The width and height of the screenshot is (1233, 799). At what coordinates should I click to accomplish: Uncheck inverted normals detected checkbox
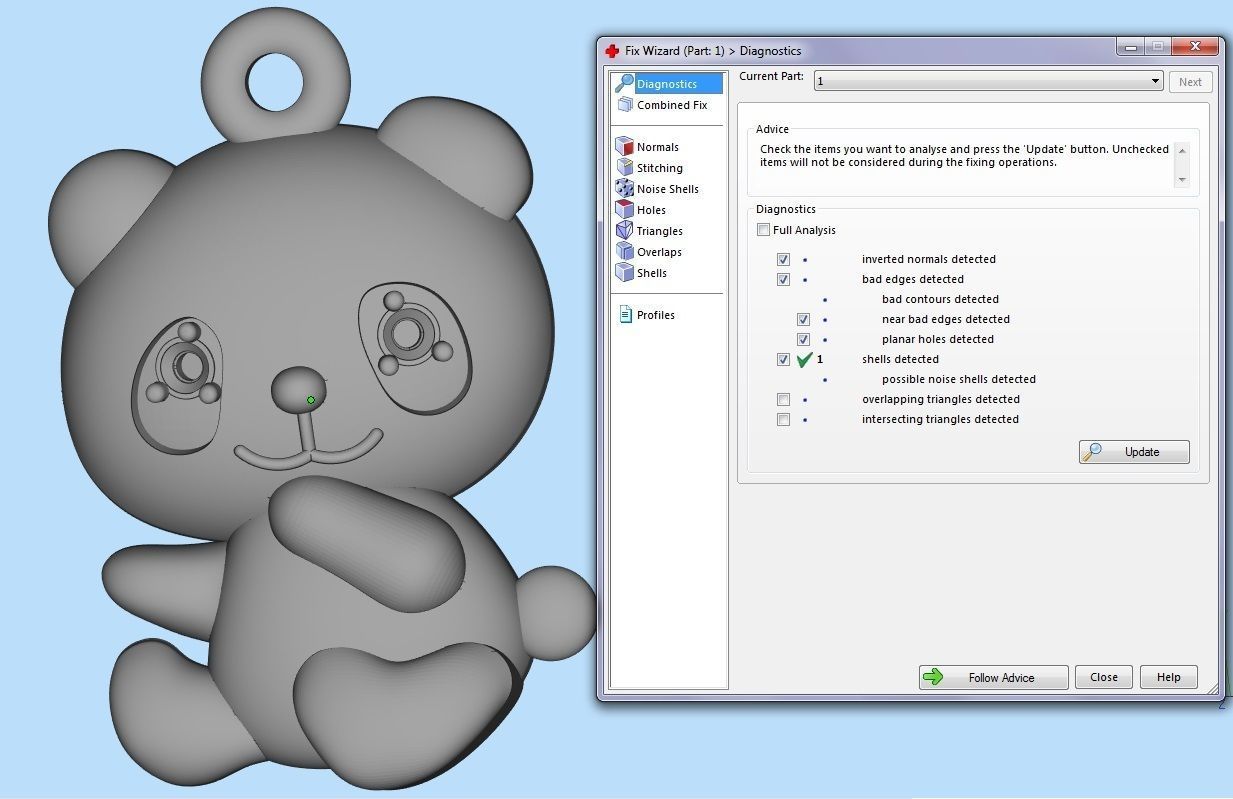point(783,260)
